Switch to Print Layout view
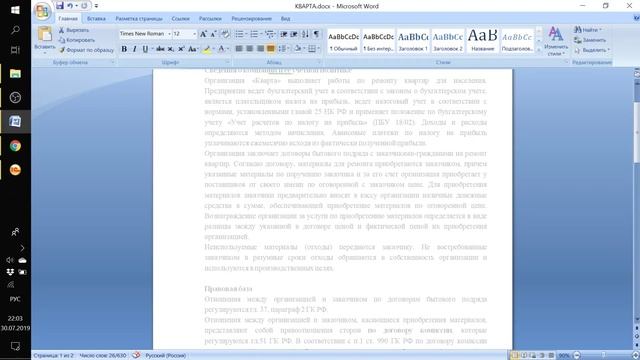Screen dimensions: 640x360 click(x=515, y=356)
